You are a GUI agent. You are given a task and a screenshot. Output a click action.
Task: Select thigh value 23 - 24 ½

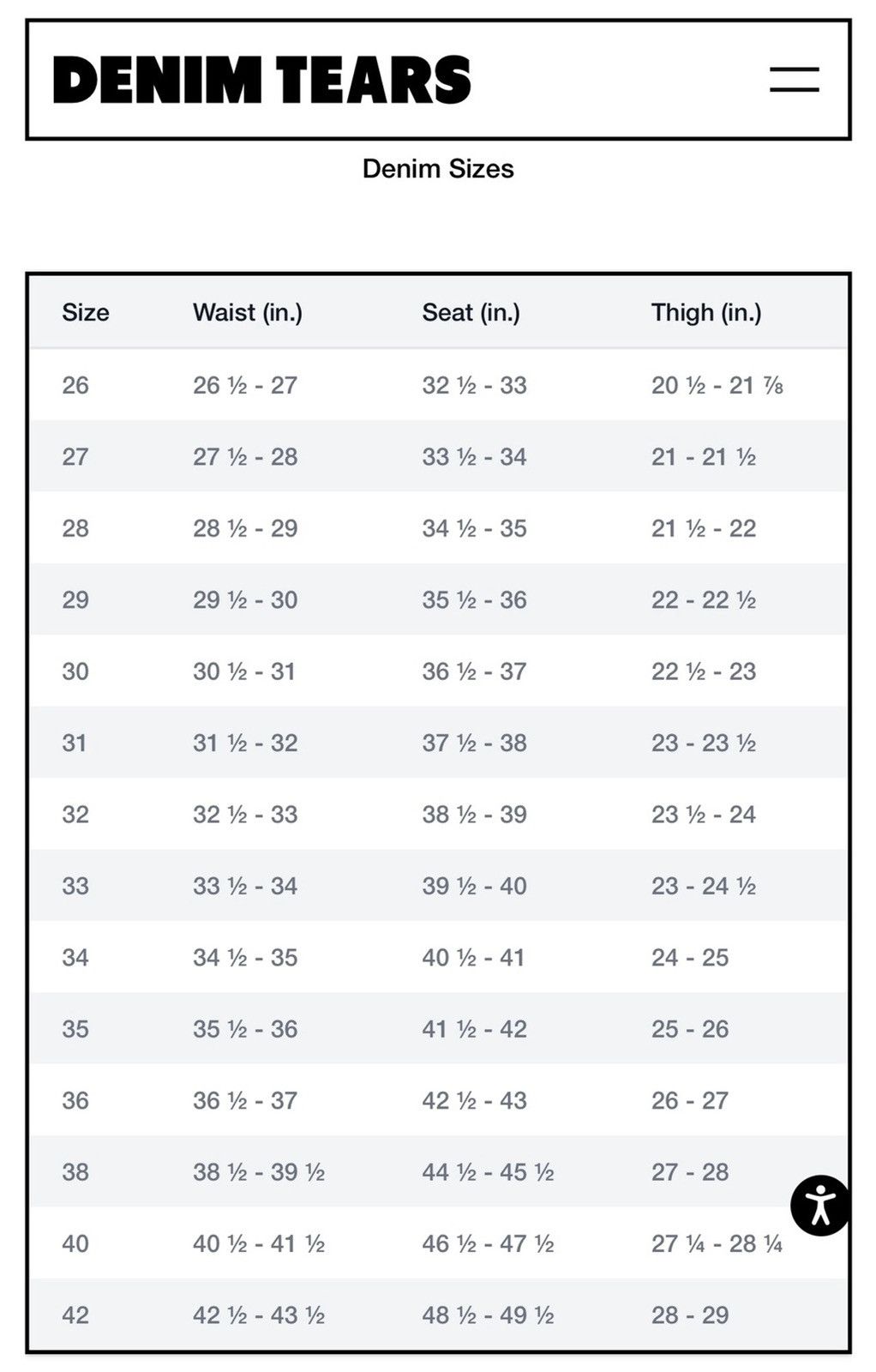coord(704,886)
